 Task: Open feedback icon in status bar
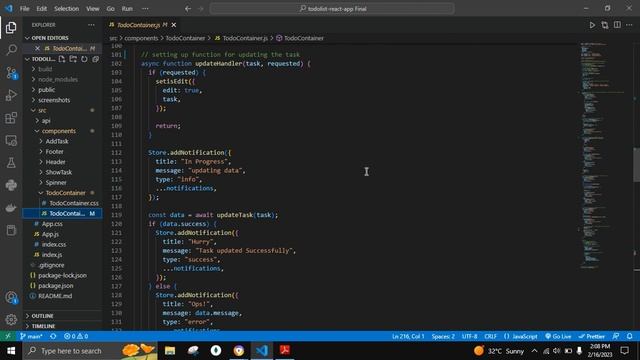pyautogui.click(x=616, y=336)
